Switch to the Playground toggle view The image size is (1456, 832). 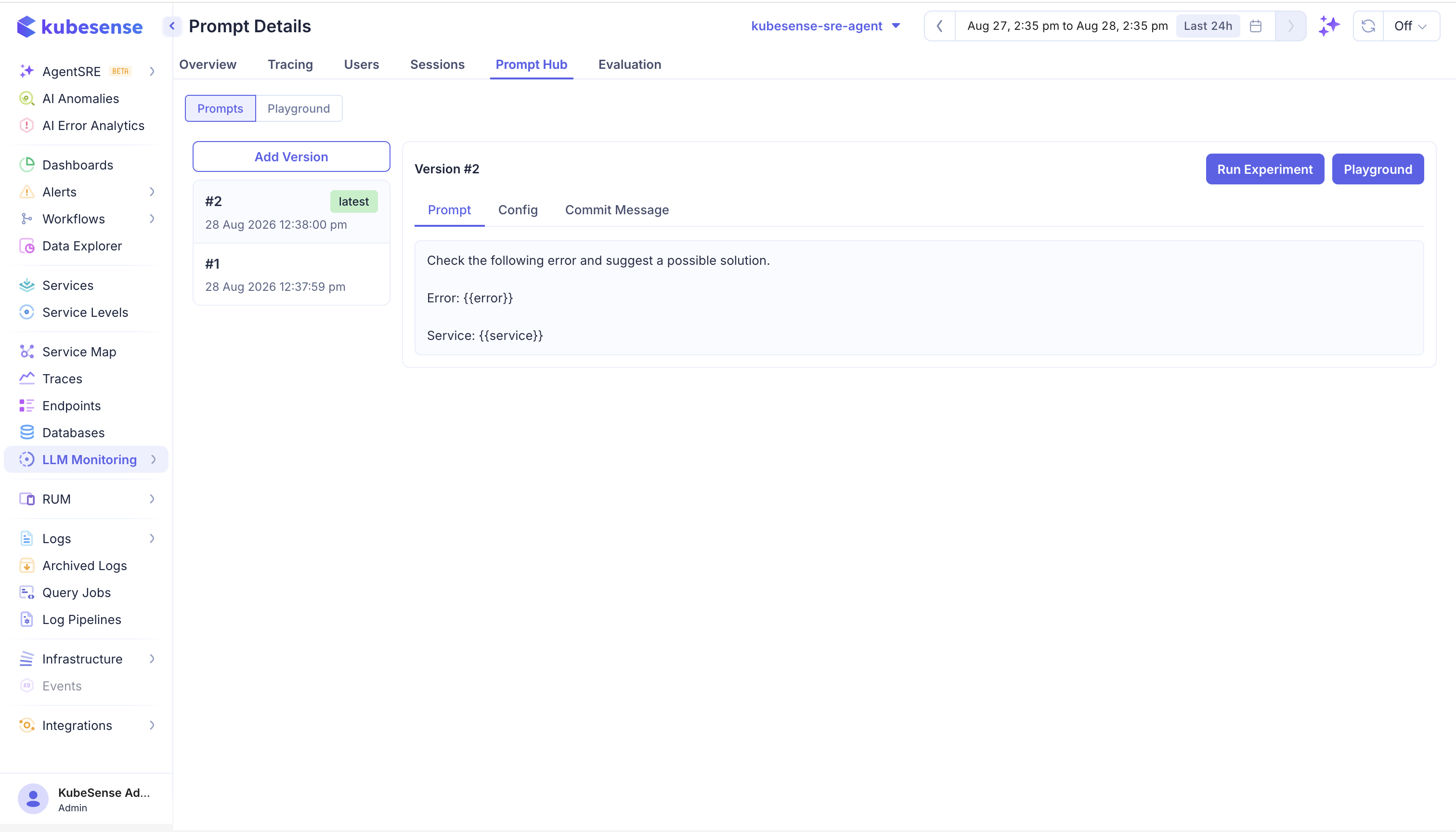pos(299,108)
